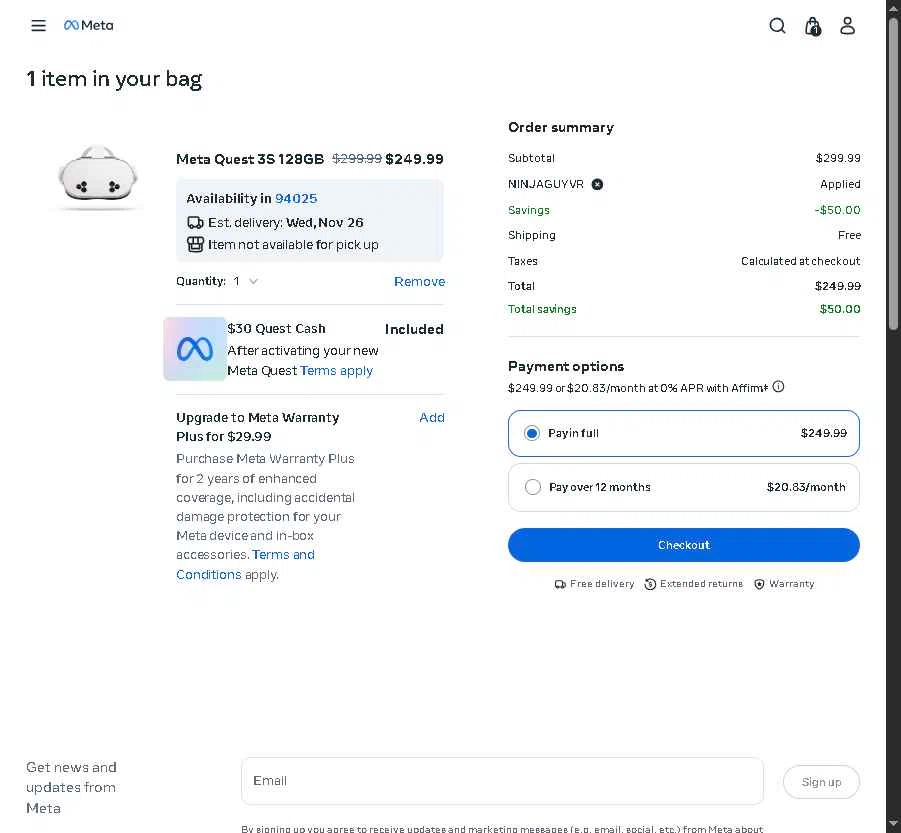
Task: Click the delivery truck icon by Est. delivery
Action: 195,222
